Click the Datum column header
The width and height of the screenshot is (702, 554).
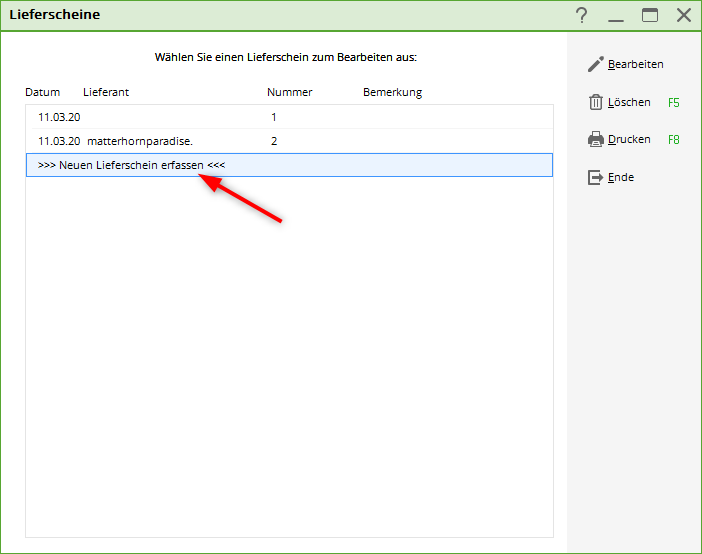pos(43,92)
